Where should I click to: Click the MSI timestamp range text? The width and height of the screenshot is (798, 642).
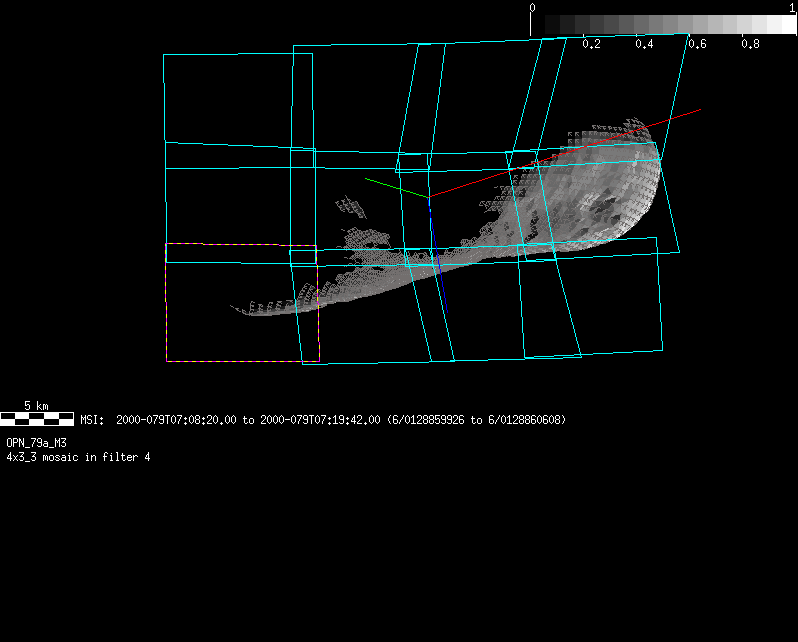[x=323, y=420]
